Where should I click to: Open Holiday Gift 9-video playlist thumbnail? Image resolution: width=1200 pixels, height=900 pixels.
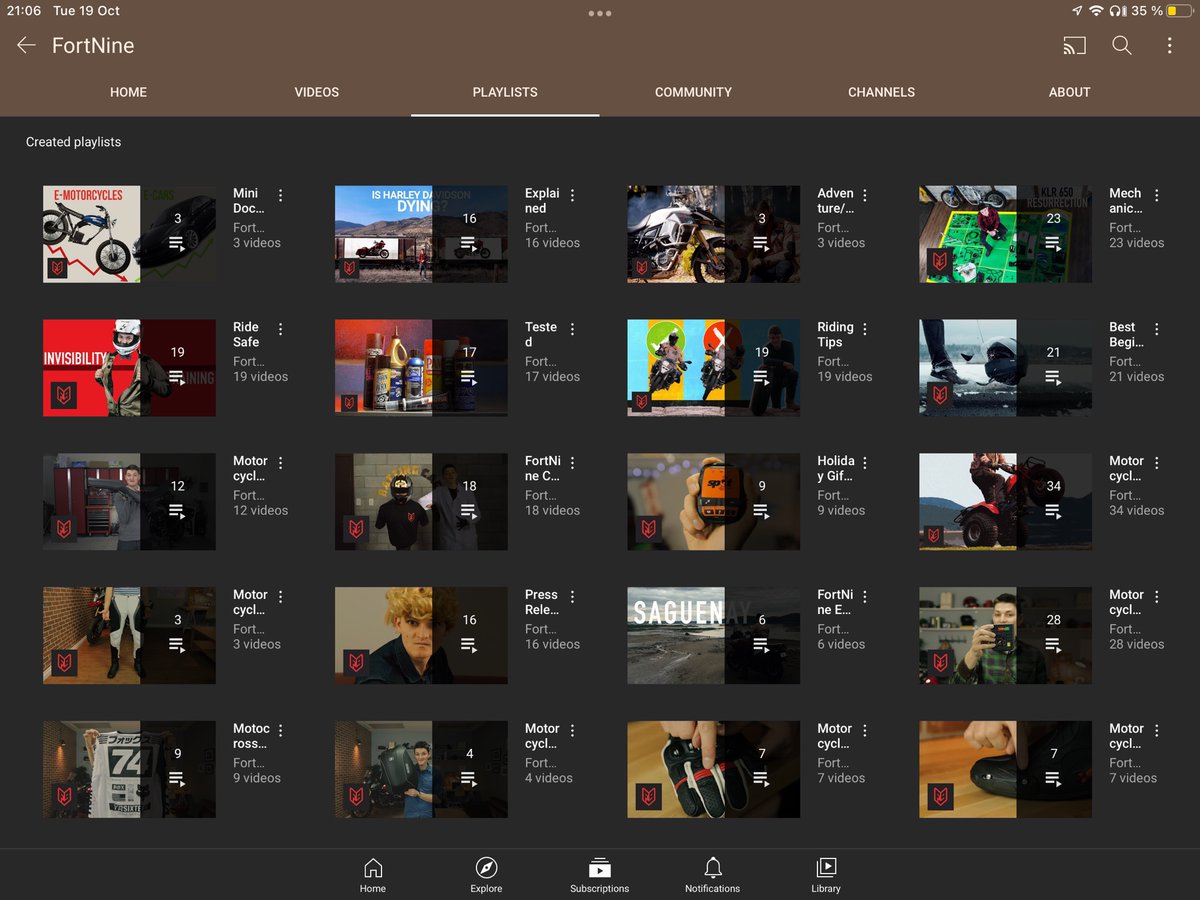[713, 502]
